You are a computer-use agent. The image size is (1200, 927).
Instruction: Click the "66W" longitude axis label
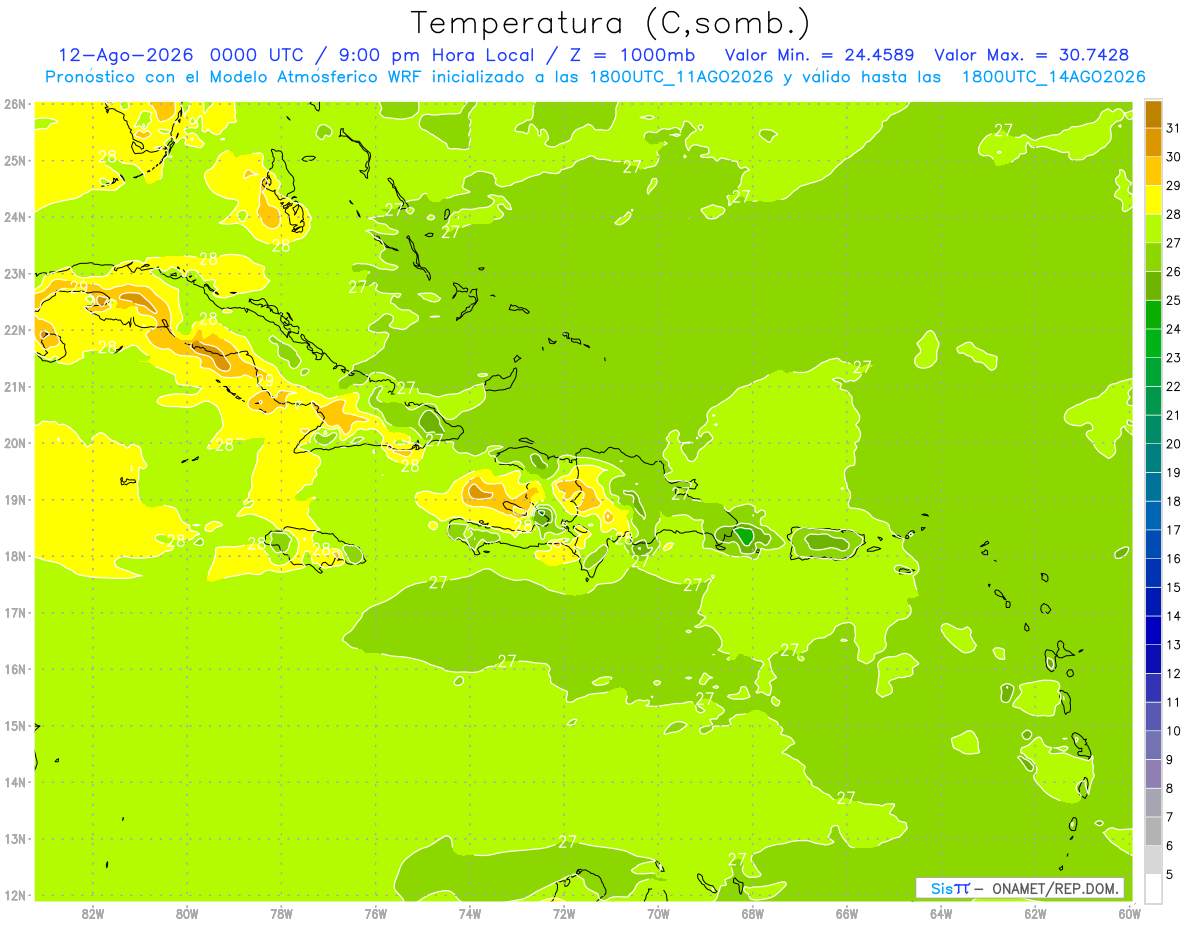pyautogui.click(x=847, y=913)
